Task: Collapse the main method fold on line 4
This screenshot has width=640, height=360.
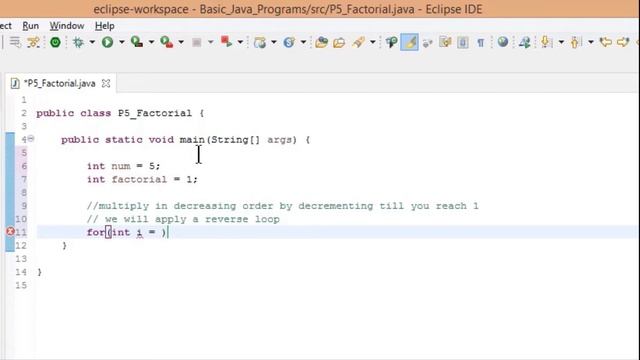Action: (31, 139)
